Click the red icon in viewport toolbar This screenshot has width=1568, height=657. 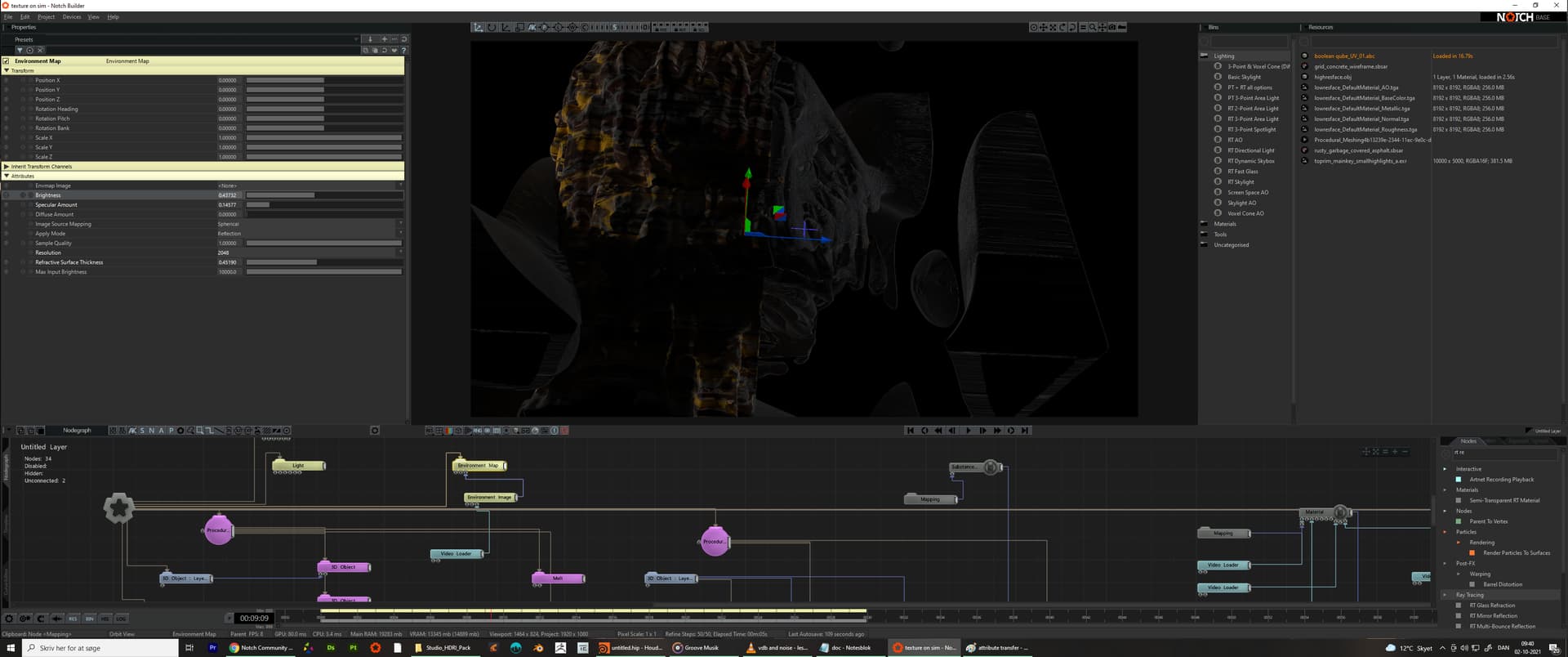564,431
